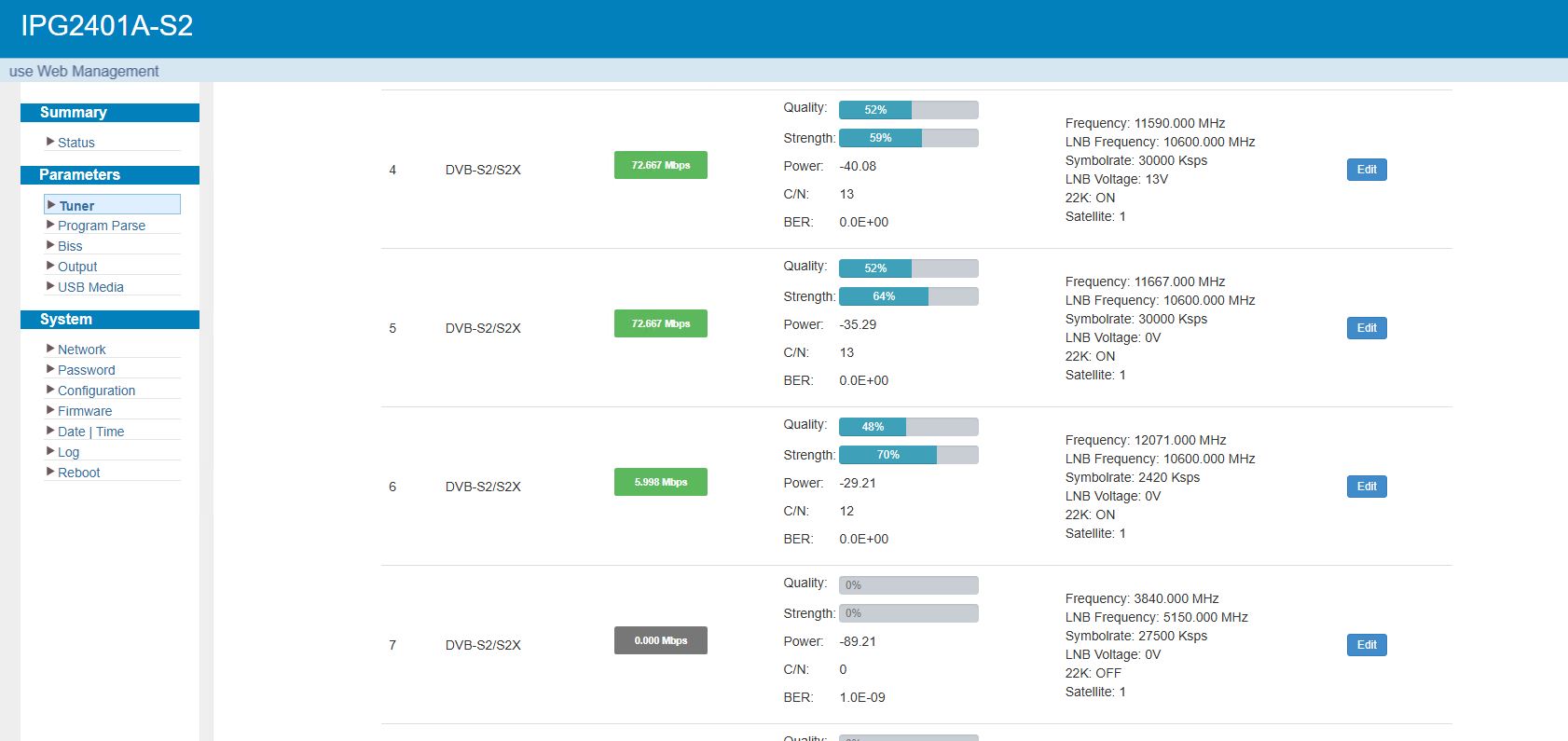
Task: Open the Output parameters page
Action: (77, 267)
